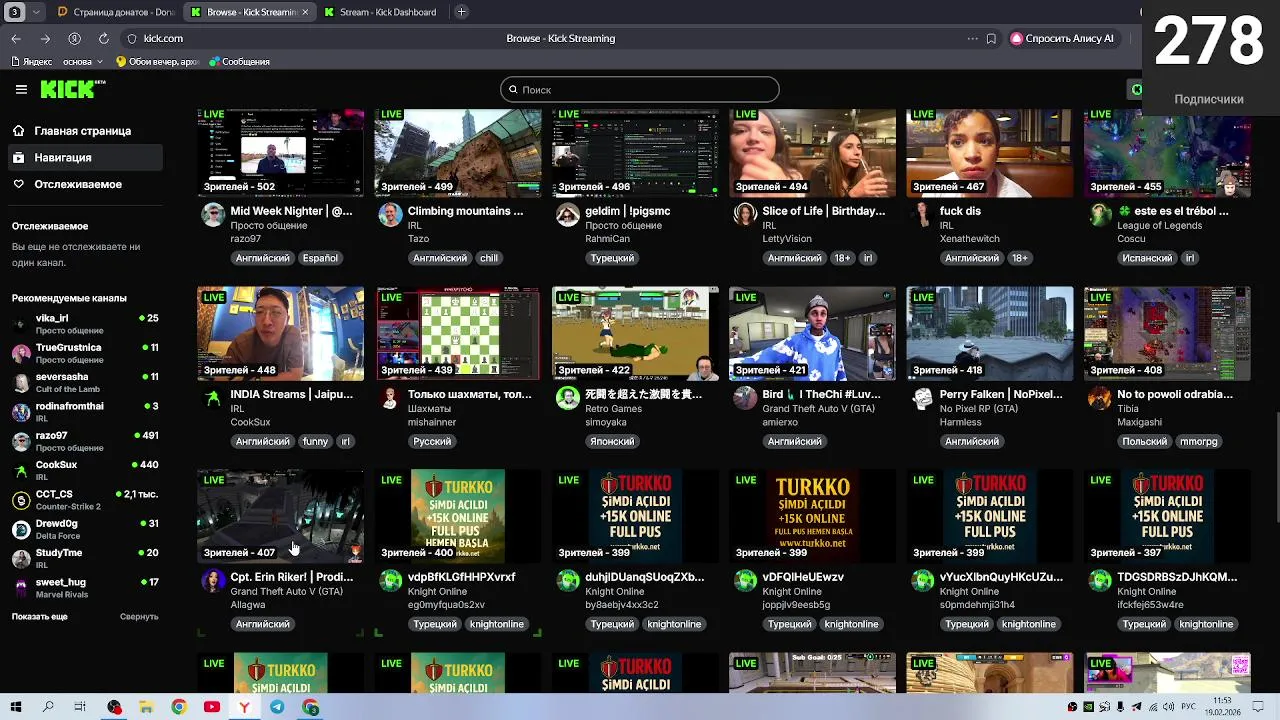Click 'Спросить Алису AI' button
The image size is (1280, 720).
click(1062, 38)
